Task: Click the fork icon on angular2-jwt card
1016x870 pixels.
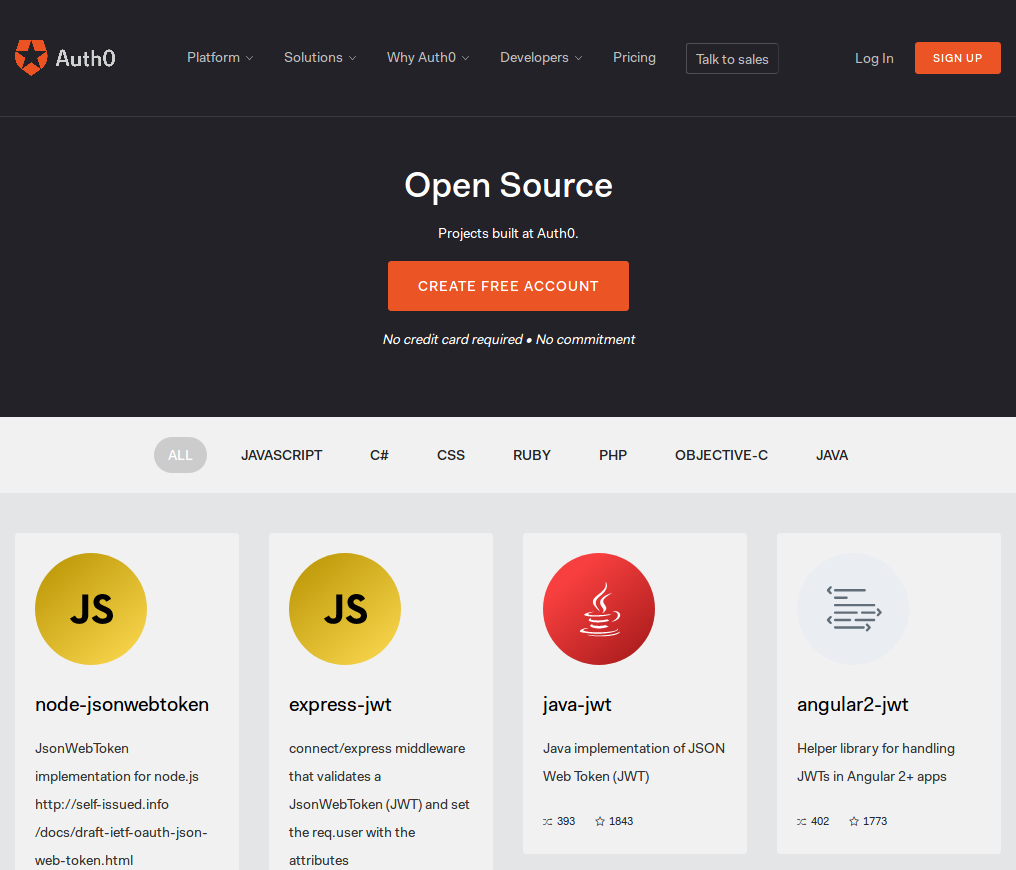Action: click(802, 821)
